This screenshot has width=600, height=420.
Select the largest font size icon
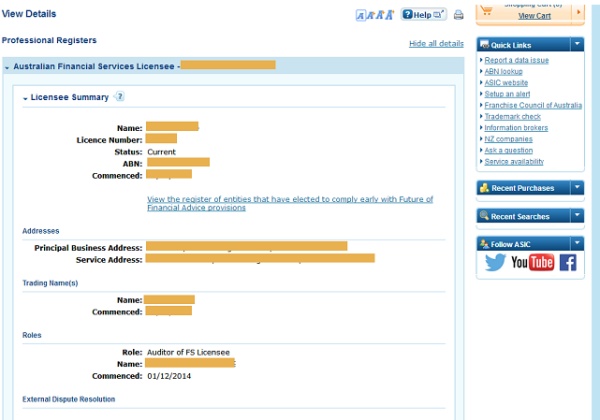click(387, 15)
